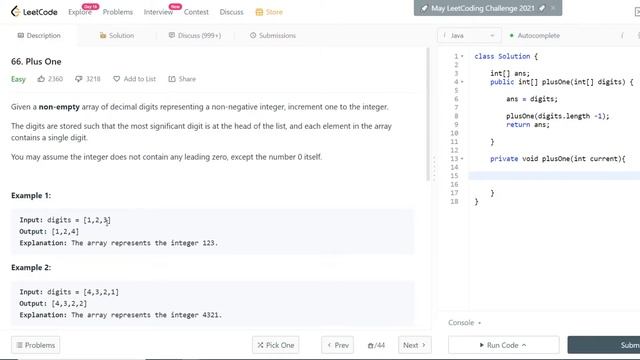This screenshot has height=360, width=640.
Task: Go to the Contest page
Action: coord(196,12)
